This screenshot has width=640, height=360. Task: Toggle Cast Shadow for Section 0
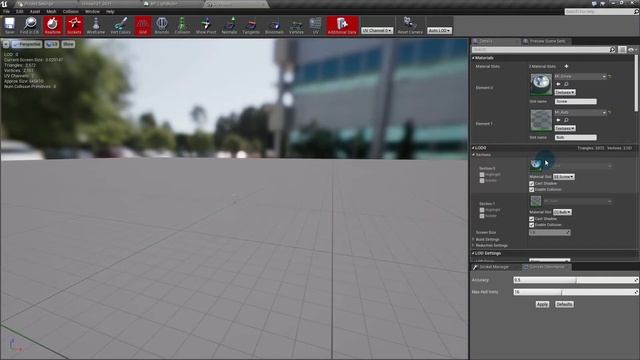tap(531, 184)
